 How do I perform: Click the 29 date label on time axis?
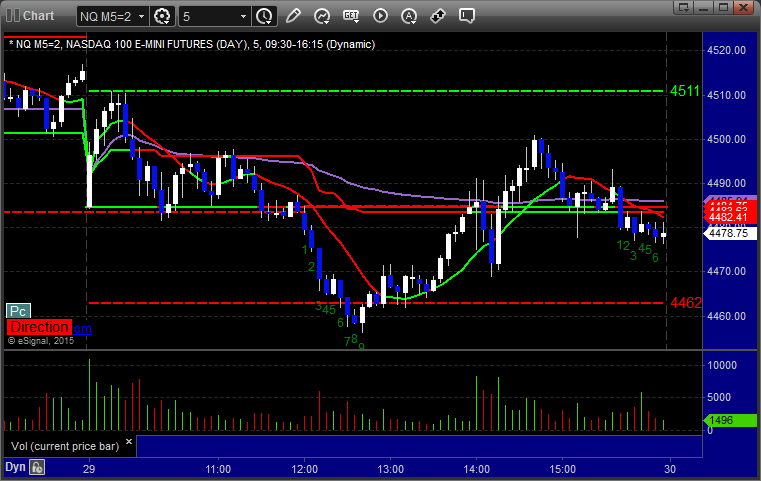tap(89, 469)
